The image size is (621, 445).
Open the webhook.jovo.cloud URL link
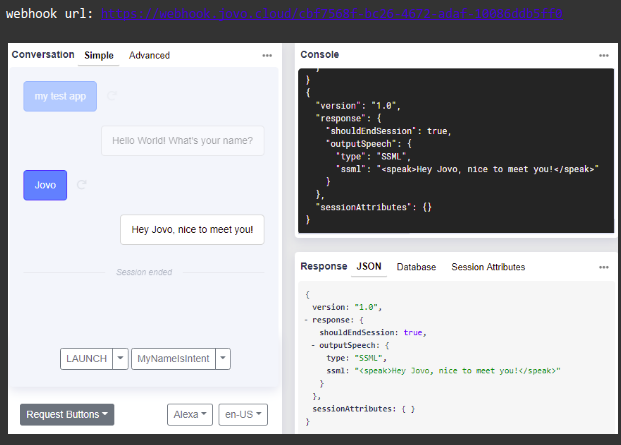(331, 14)
